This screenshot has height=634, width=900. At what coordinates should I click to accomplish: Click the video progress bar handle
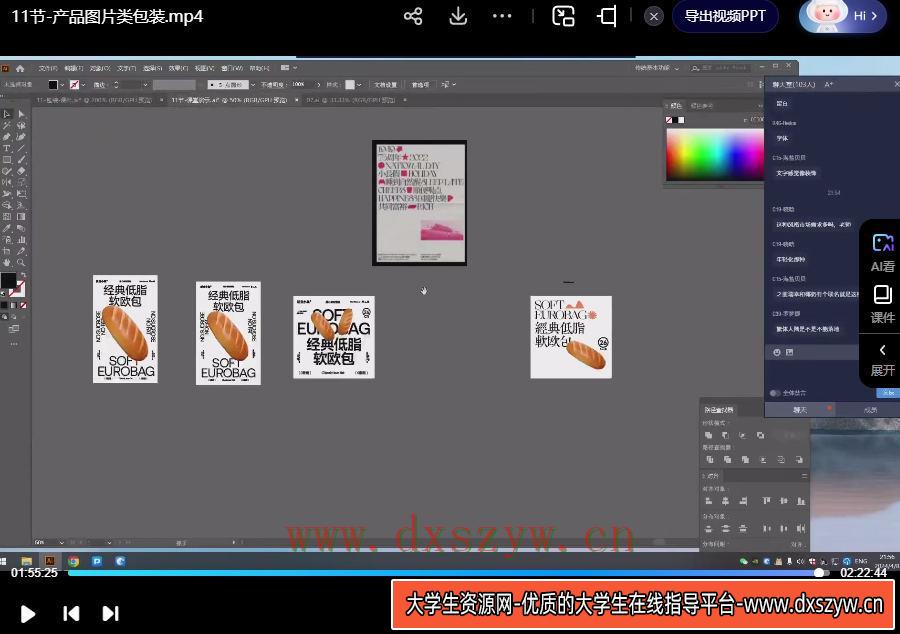(x=819, y=573)
